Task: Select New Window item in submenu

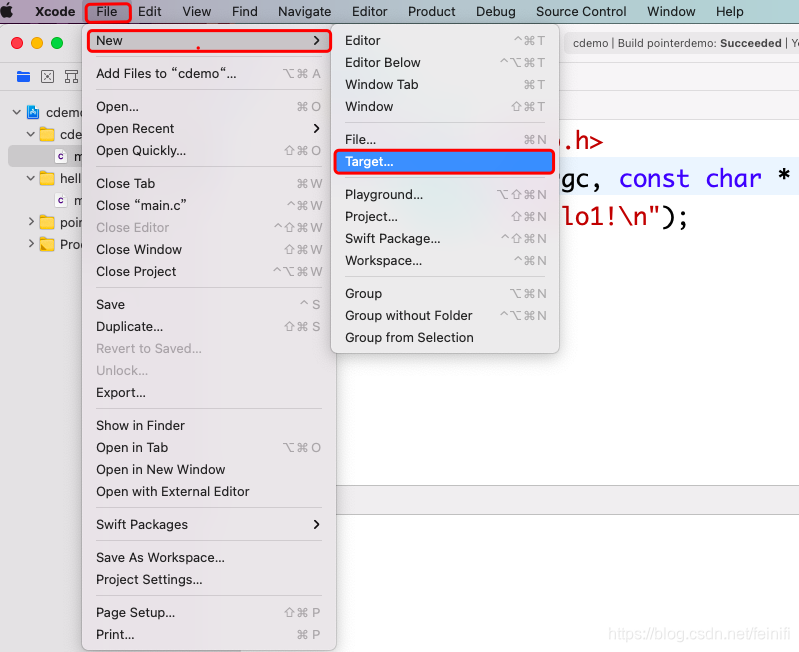Action: click(x=445, y=106)
